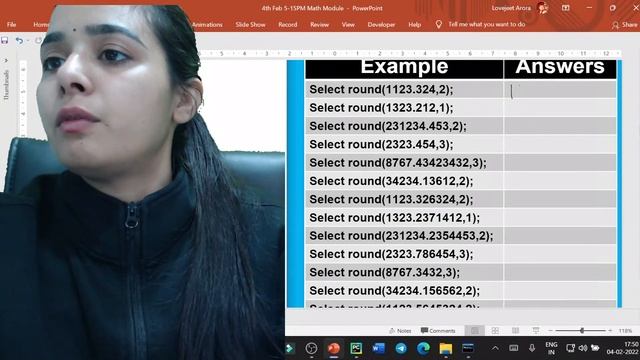The image size is (640, 360).
Task: Open the terminal window taskbar icon
Action: (x=468, y=348)
